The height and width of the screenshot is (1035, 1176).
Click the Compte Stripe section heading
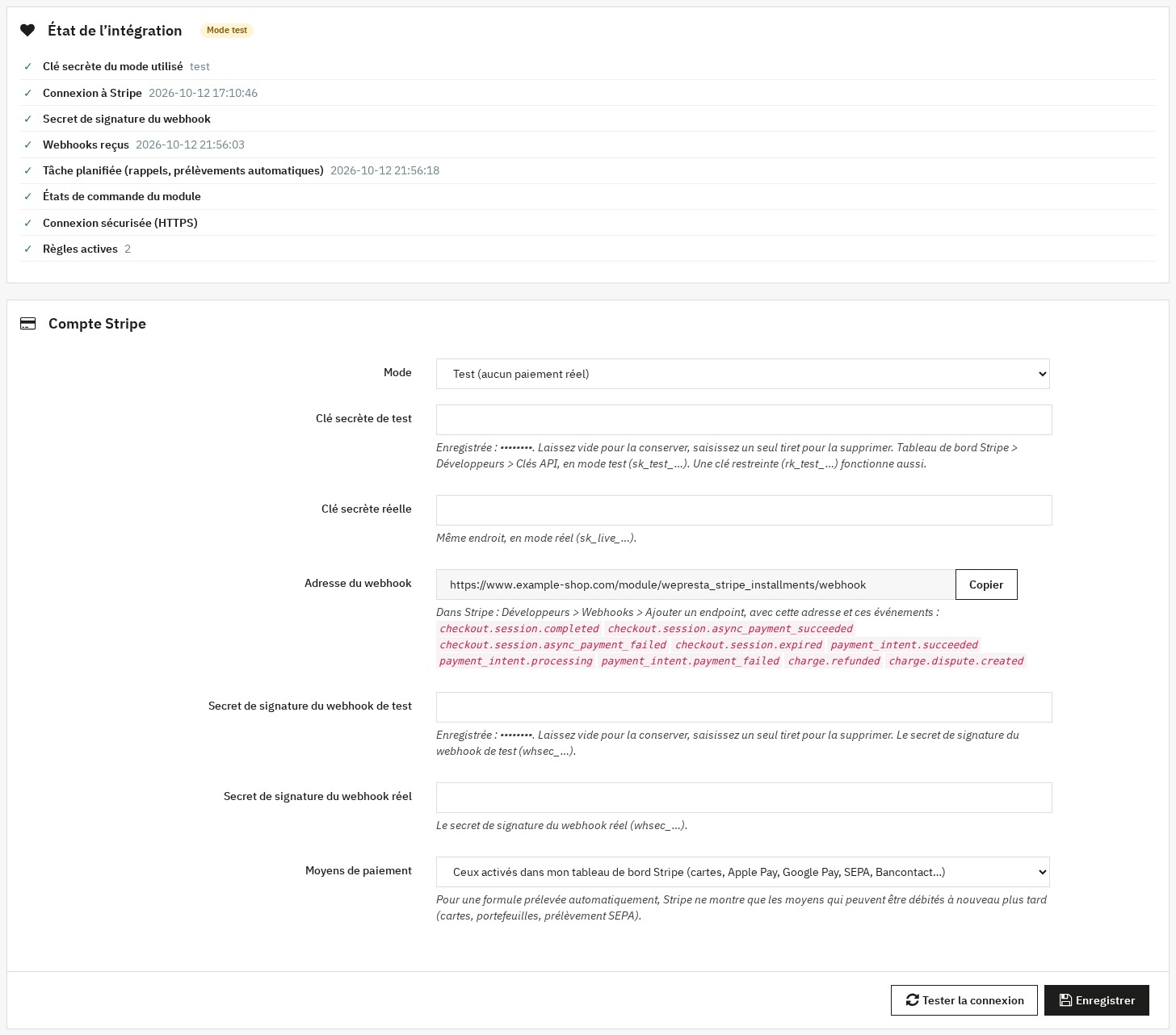click(97, 324)
